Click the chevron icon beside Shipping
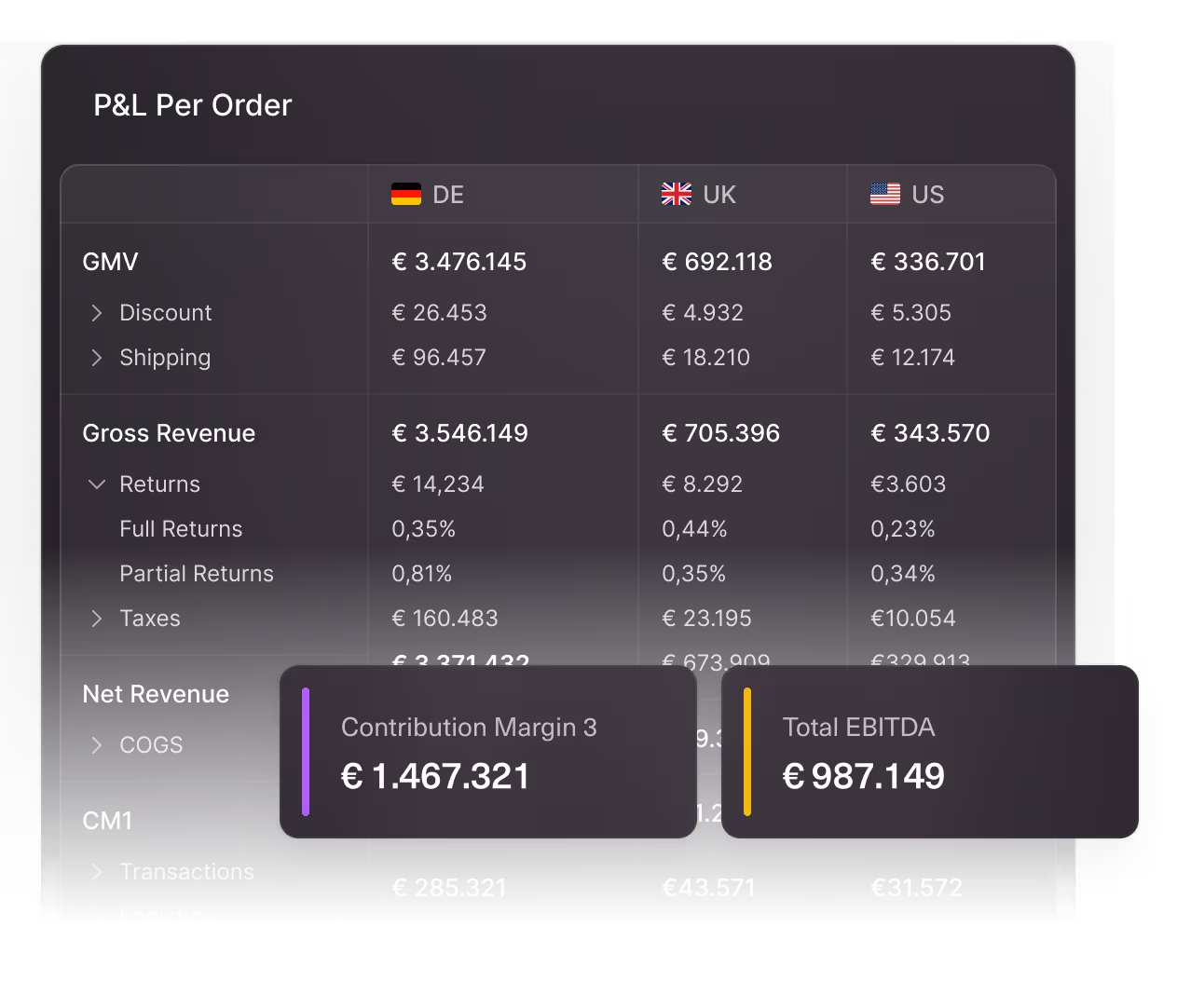This screenshot has height=1008, width=1177. [96, 358]
